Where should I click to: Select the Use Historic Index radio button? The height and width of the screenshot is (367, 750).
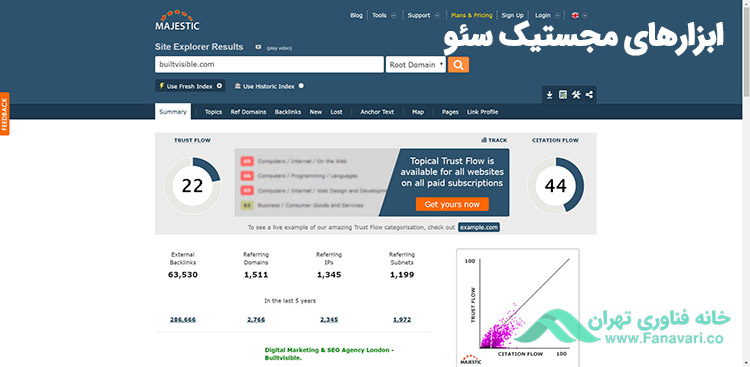[x=301, y=86]
